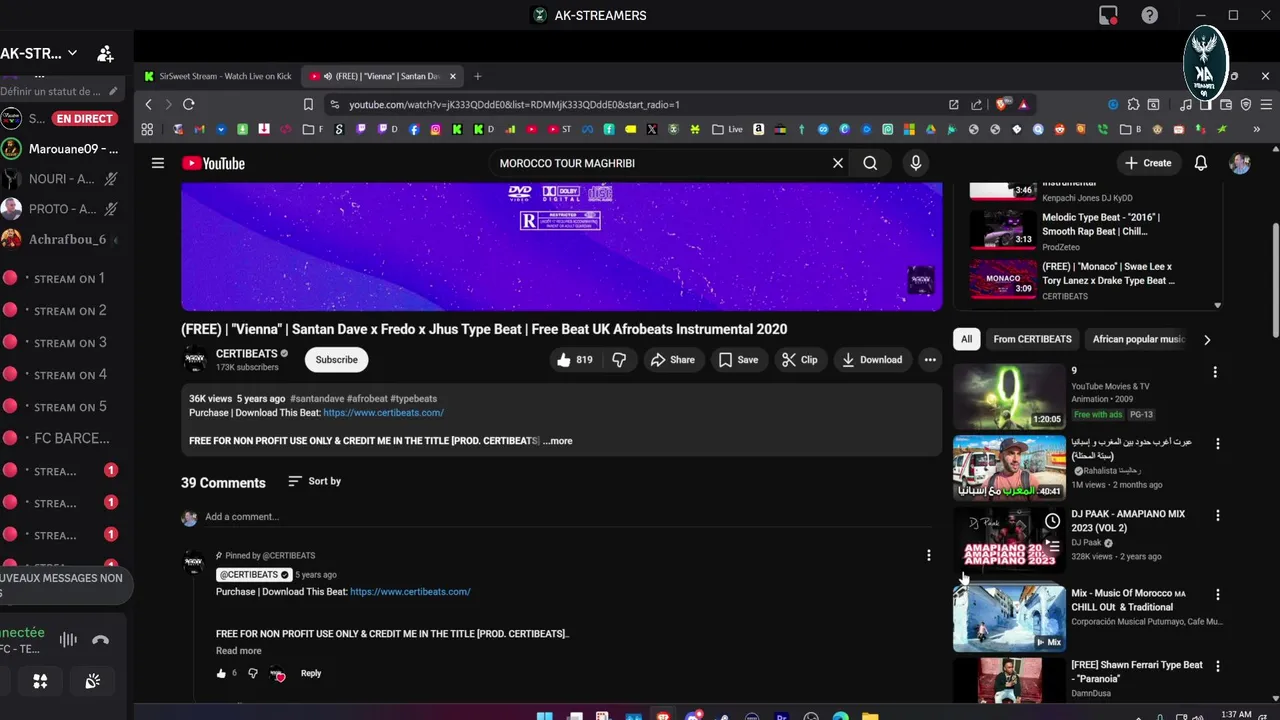
Task: Open the Sort by comments dropdown
Action: click(x=314, y=481)
